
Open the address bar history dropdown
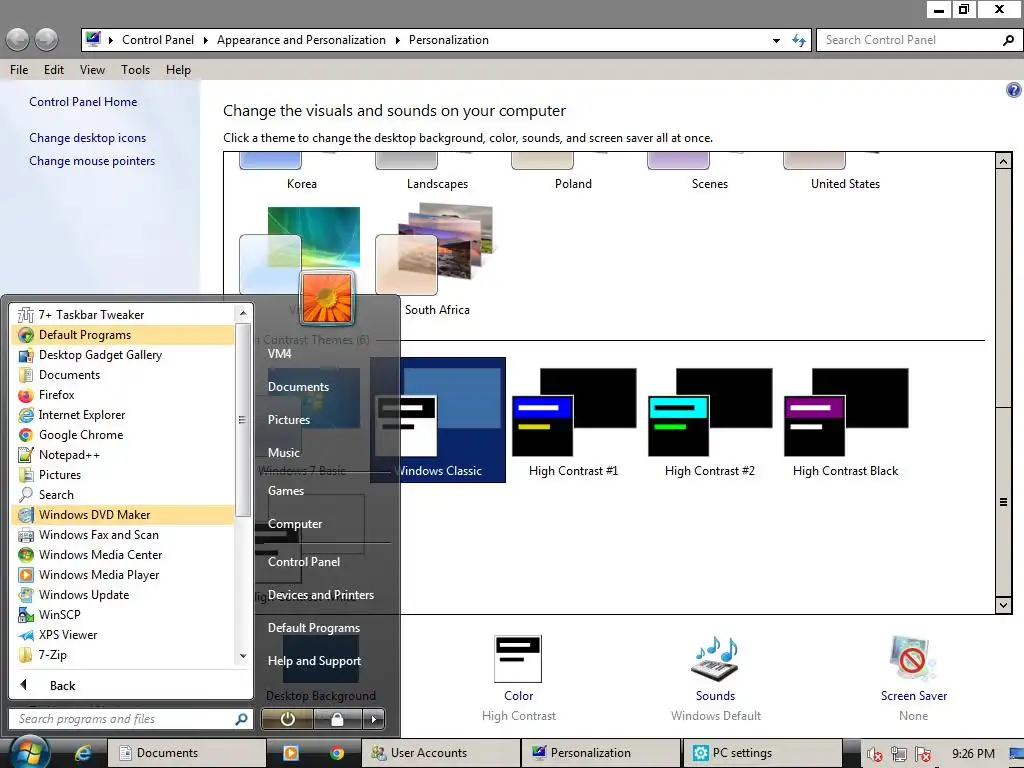coord(776,40)
